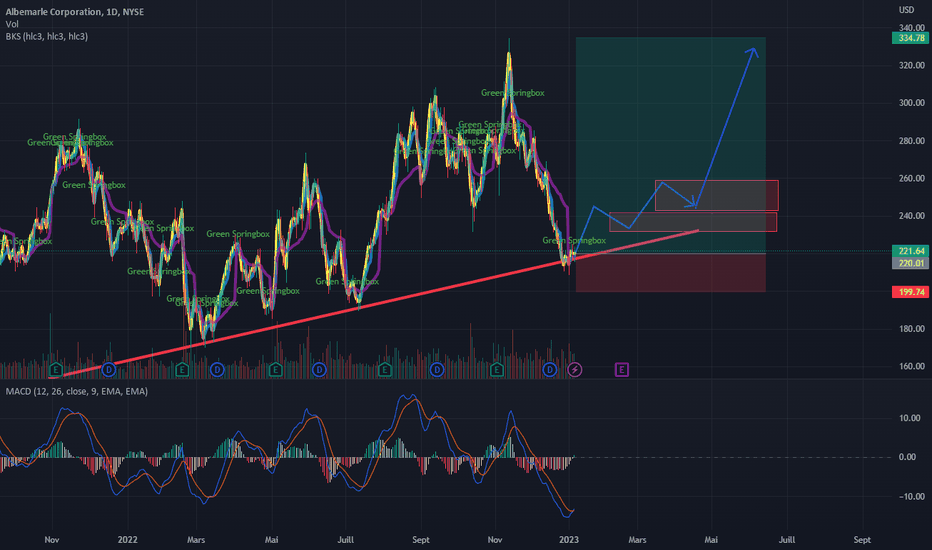The height and width of the screenshot is (550, 932).
Task: Select the Vol indicator label
Action: [x=12, y=24]
